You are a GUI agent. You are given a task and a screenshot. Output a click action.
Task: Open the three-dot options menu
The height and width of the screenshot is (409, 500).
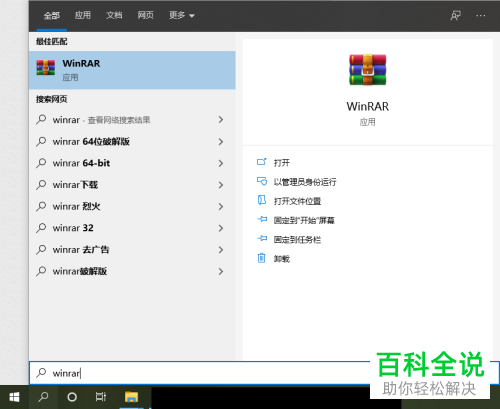(481, 15)
